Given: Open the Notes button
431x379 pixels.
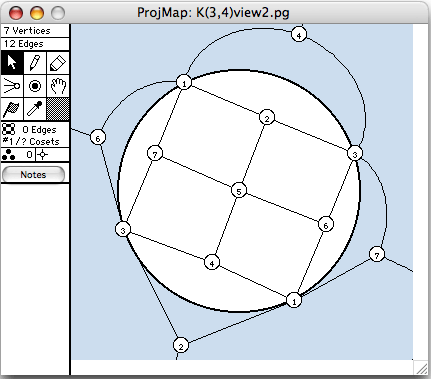Looking at the screenshot, I should [x=33, y=175].
